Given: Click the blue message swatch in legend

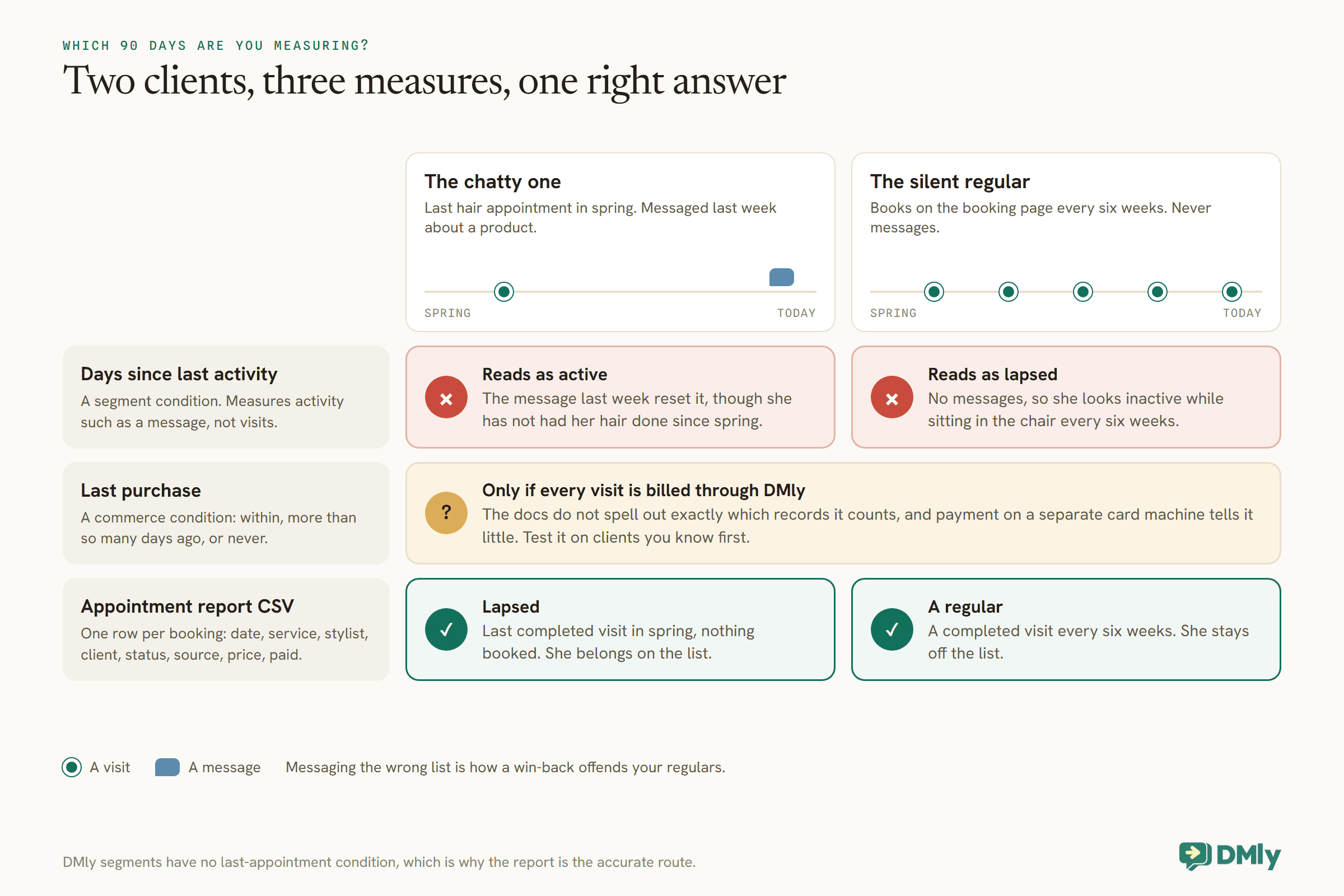Looking at the screenshot, I should click(167, 767).
